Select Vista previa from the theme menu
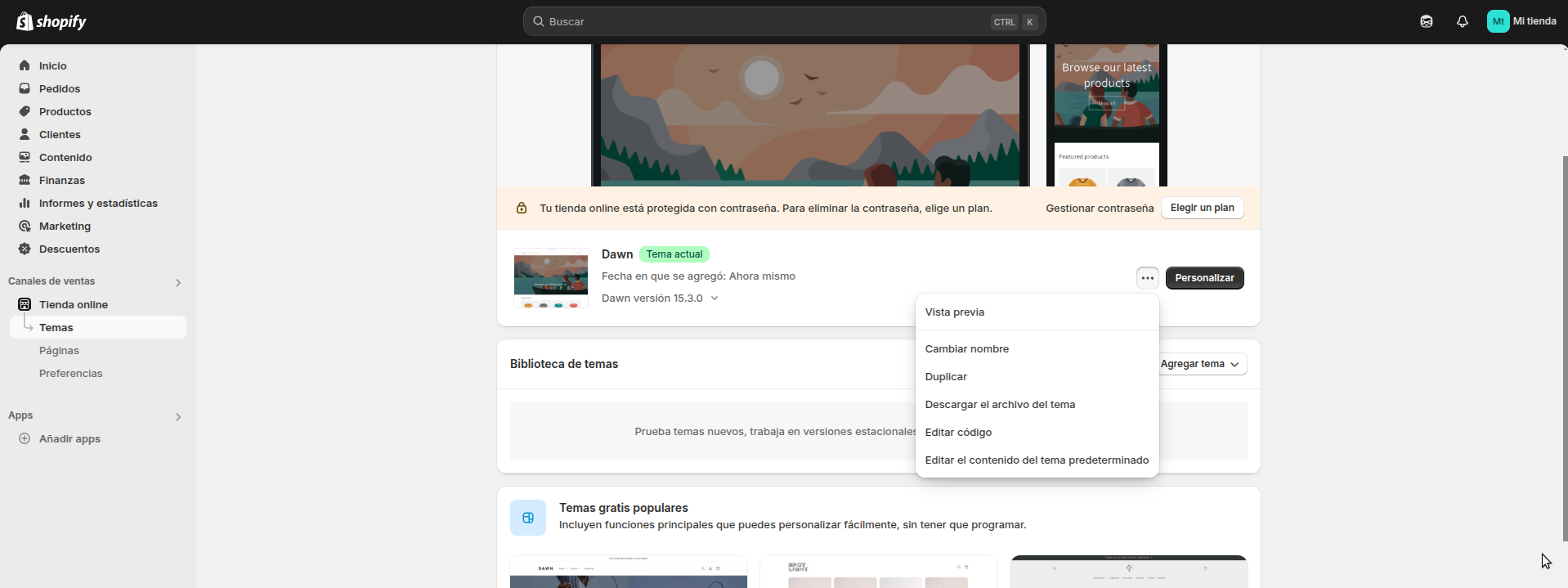Viewport: 1568px width, 588px height. click(x=954, y=312)
